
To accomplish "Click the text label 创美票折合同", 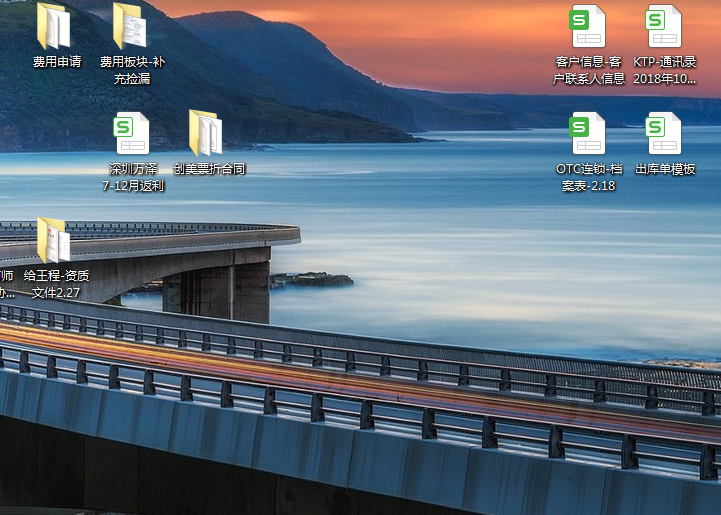I will (209, 169).
